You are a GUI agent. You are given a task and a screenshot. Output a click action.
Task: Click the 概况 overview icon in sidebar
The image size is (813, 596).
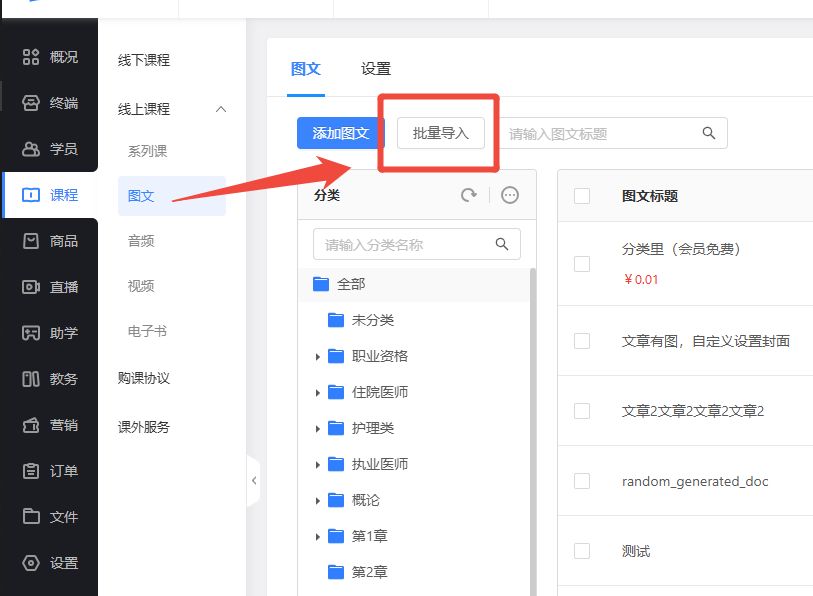tap(31, 57)
